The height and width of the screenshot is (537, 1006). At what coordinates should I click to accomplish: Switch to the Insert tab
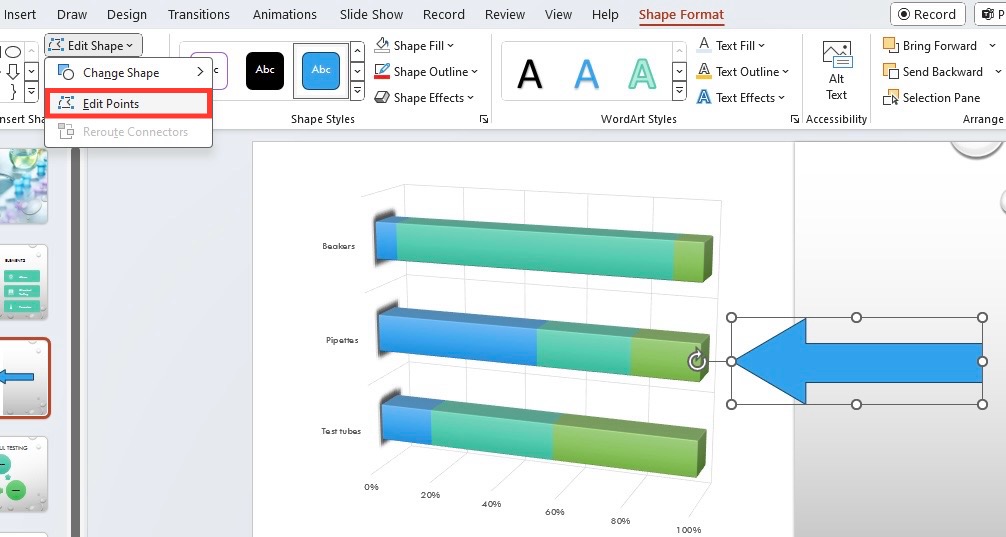click(20, 14)
